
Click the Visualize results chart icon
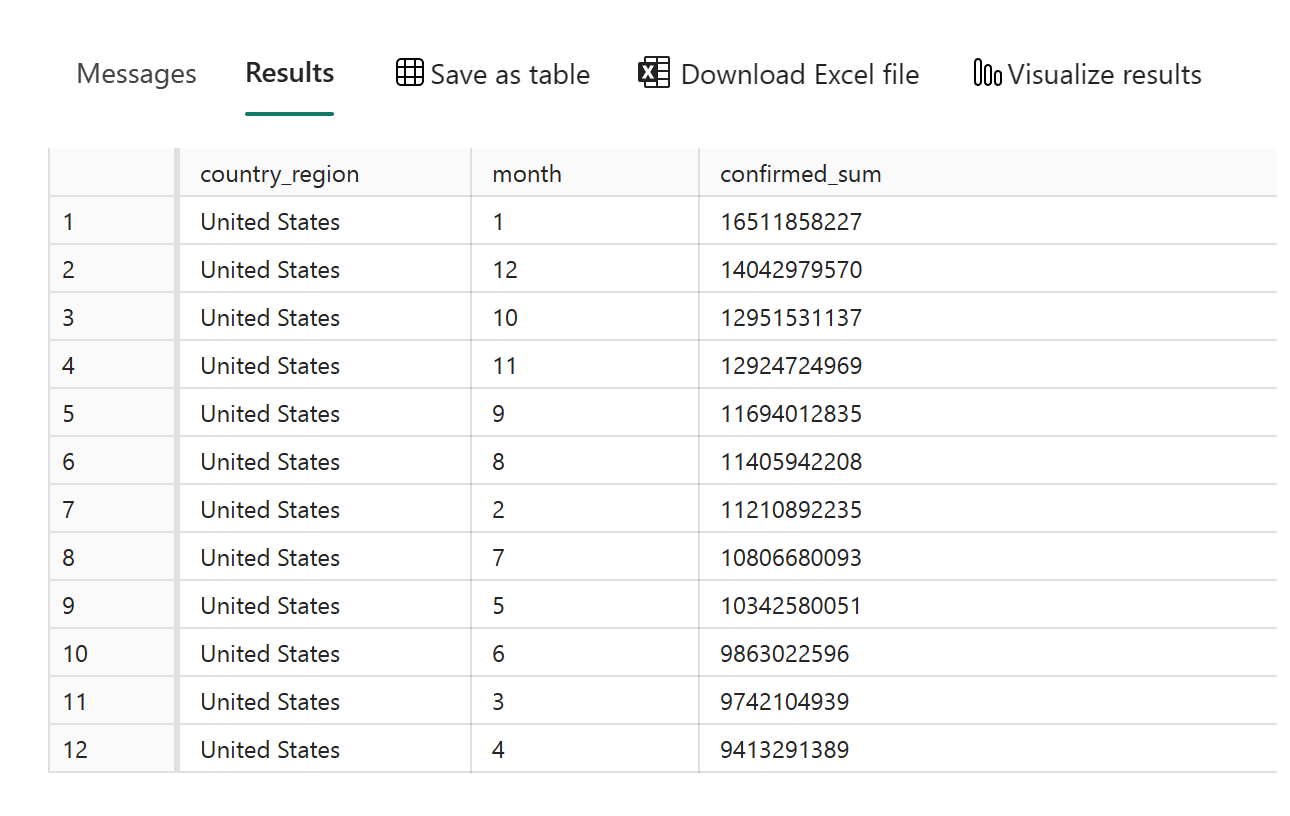986,73
